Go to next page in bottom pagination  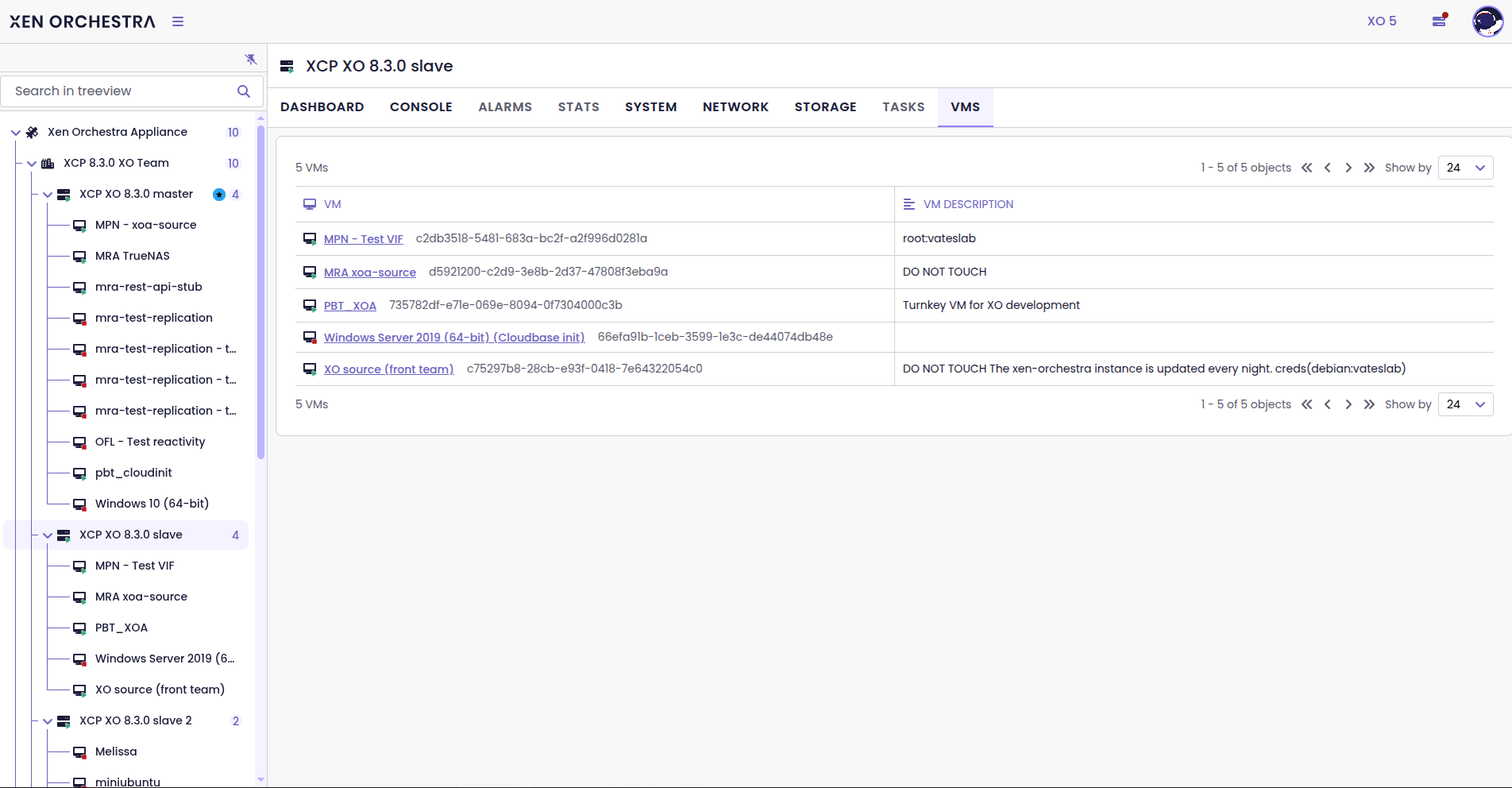(1348, 404)
